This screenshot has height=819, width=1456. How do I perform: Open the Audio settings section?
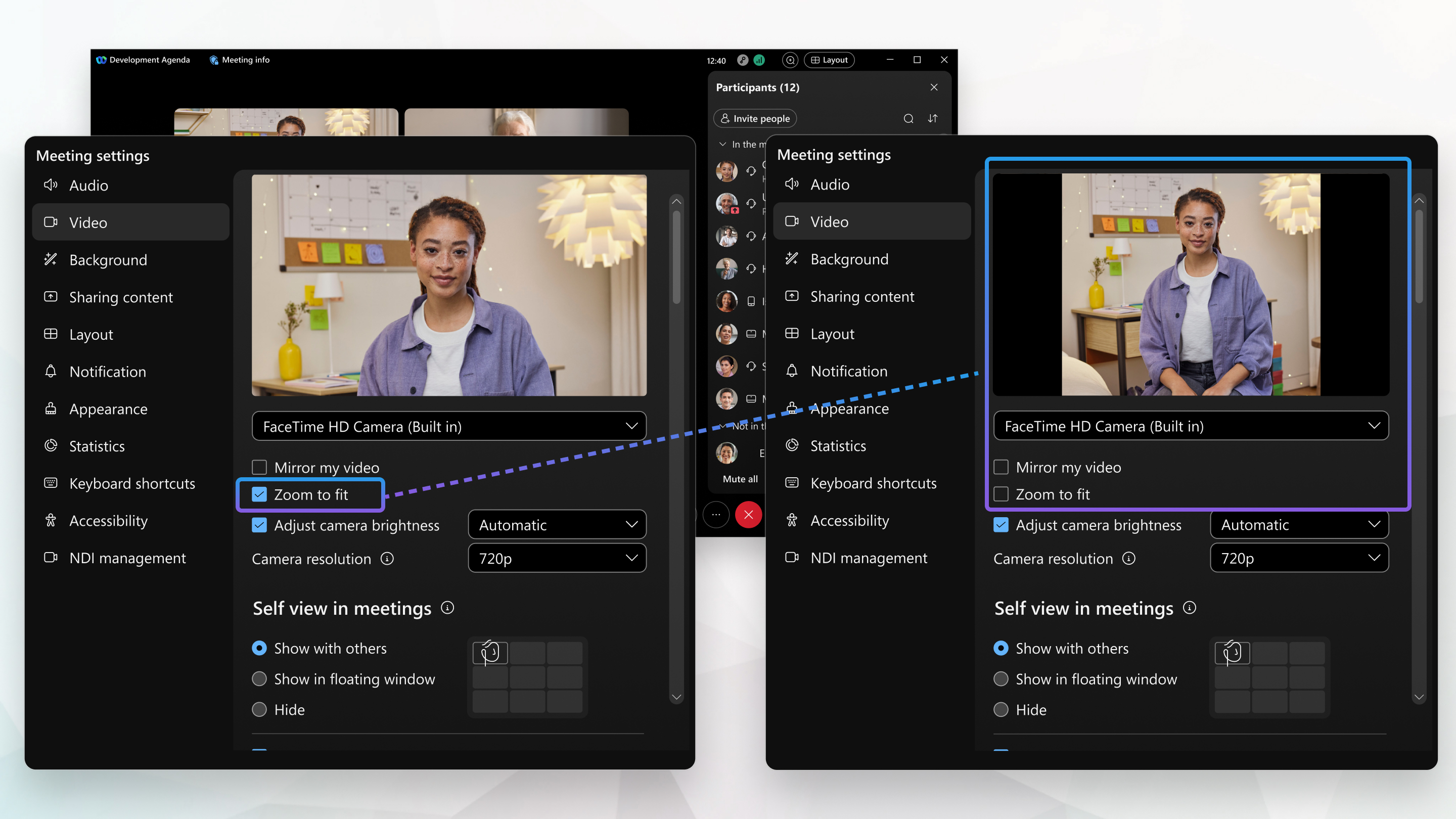(x=88, y=185)
